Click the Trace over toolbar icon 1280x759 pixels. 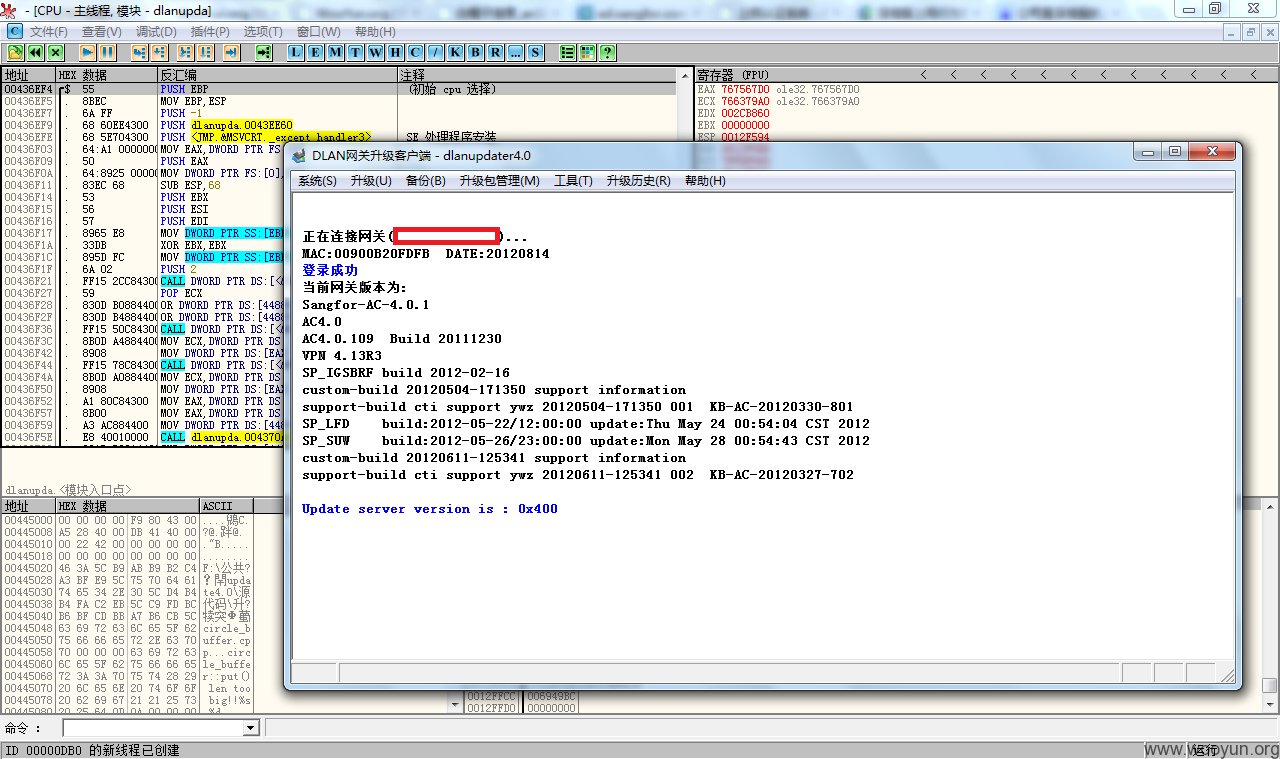tap(205, 52)
